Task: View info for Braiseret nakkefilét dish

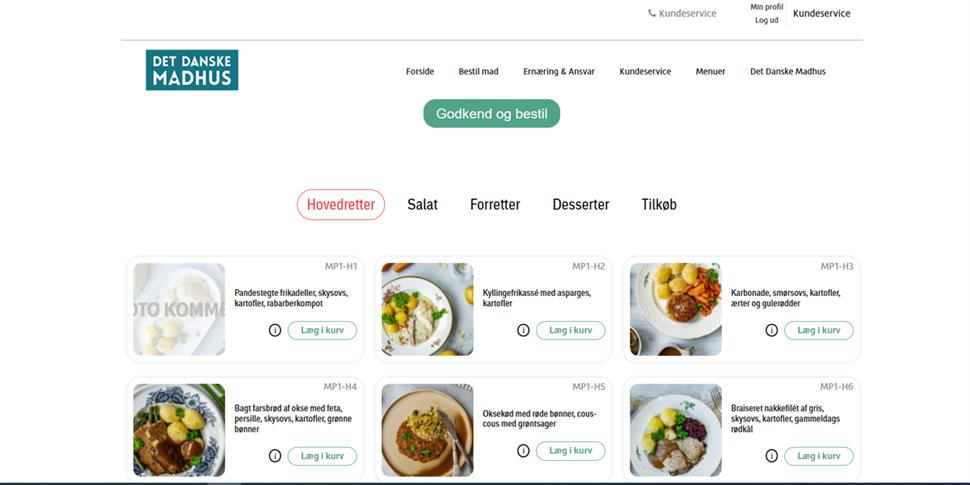Action: [771, 456]
